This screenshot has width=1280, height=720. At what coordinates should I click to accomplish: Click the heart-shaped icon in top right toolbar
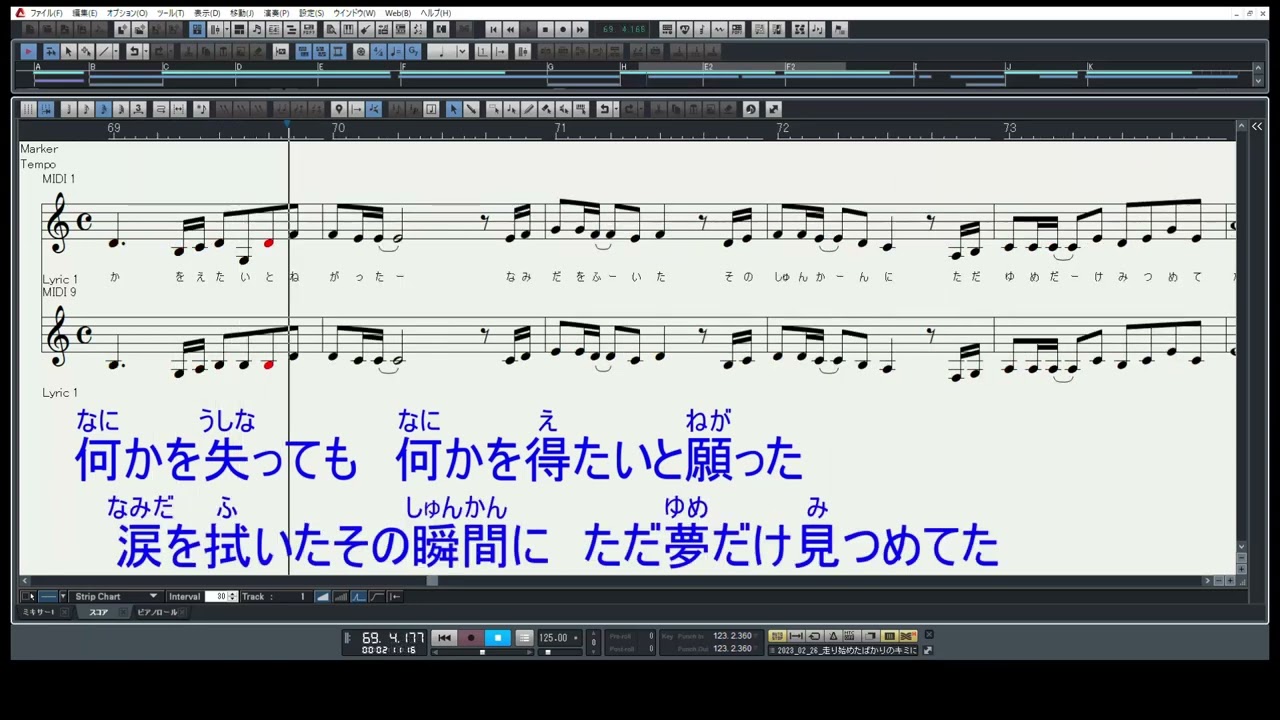pos(685,29)
